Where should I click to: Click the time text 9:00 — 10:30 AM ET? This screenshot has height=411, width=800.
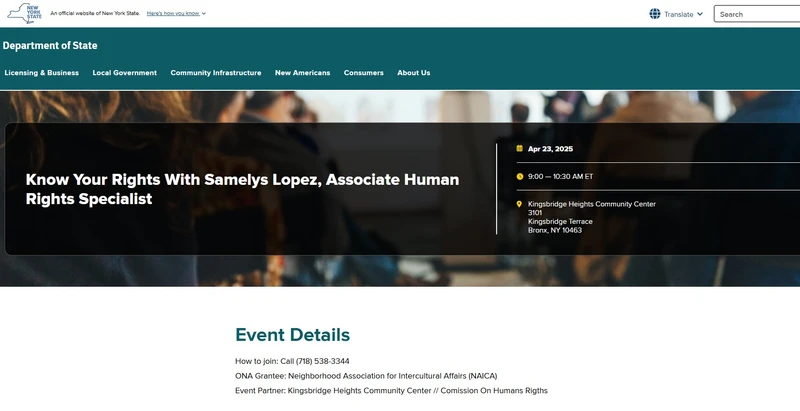[560, 176]
